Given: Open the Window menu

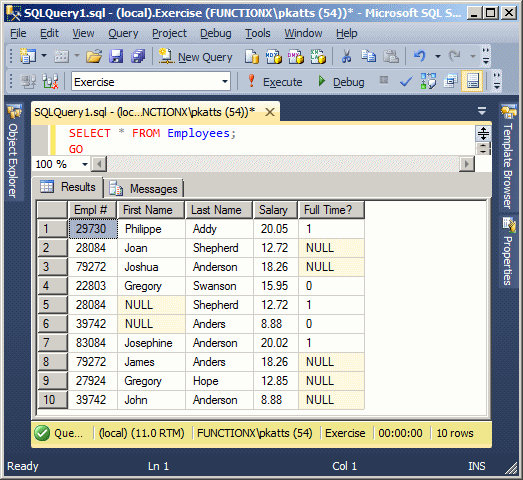Looking at the screenshot, I should 303,33.
